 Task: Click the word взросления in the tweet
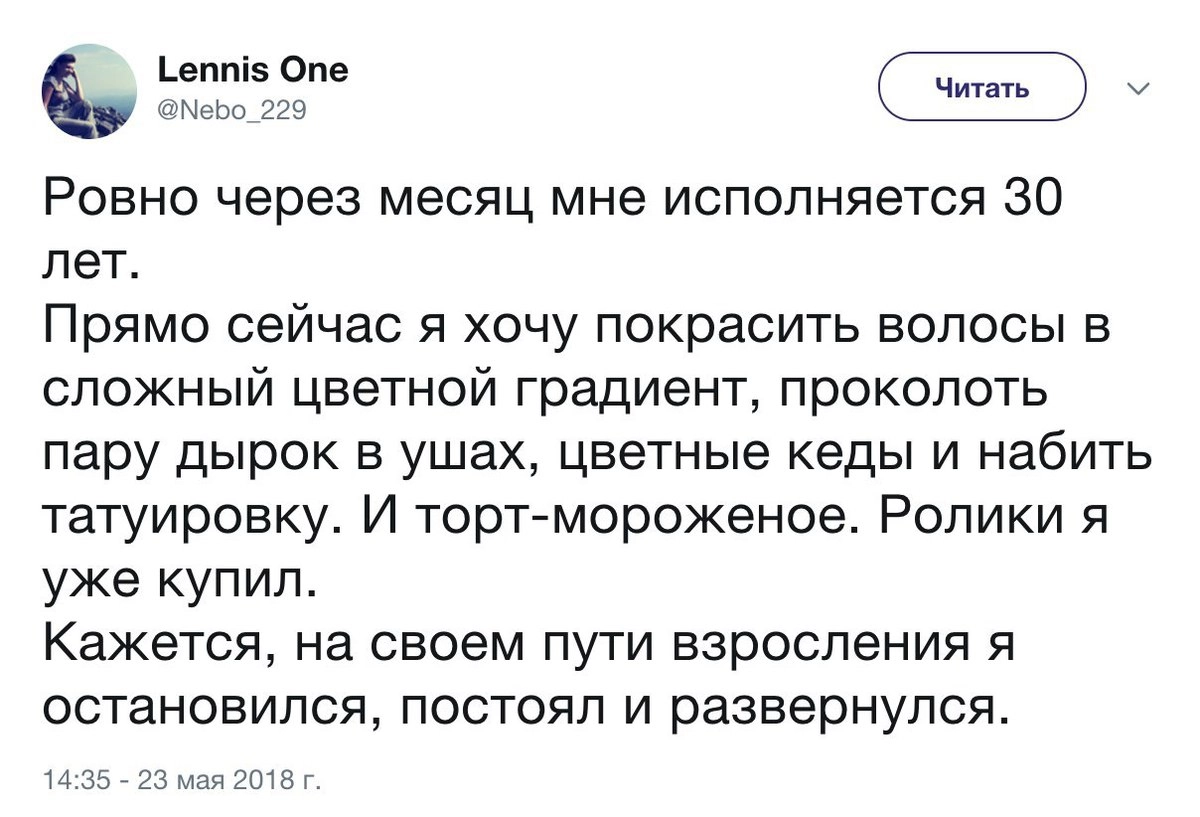tap(796, 644)
